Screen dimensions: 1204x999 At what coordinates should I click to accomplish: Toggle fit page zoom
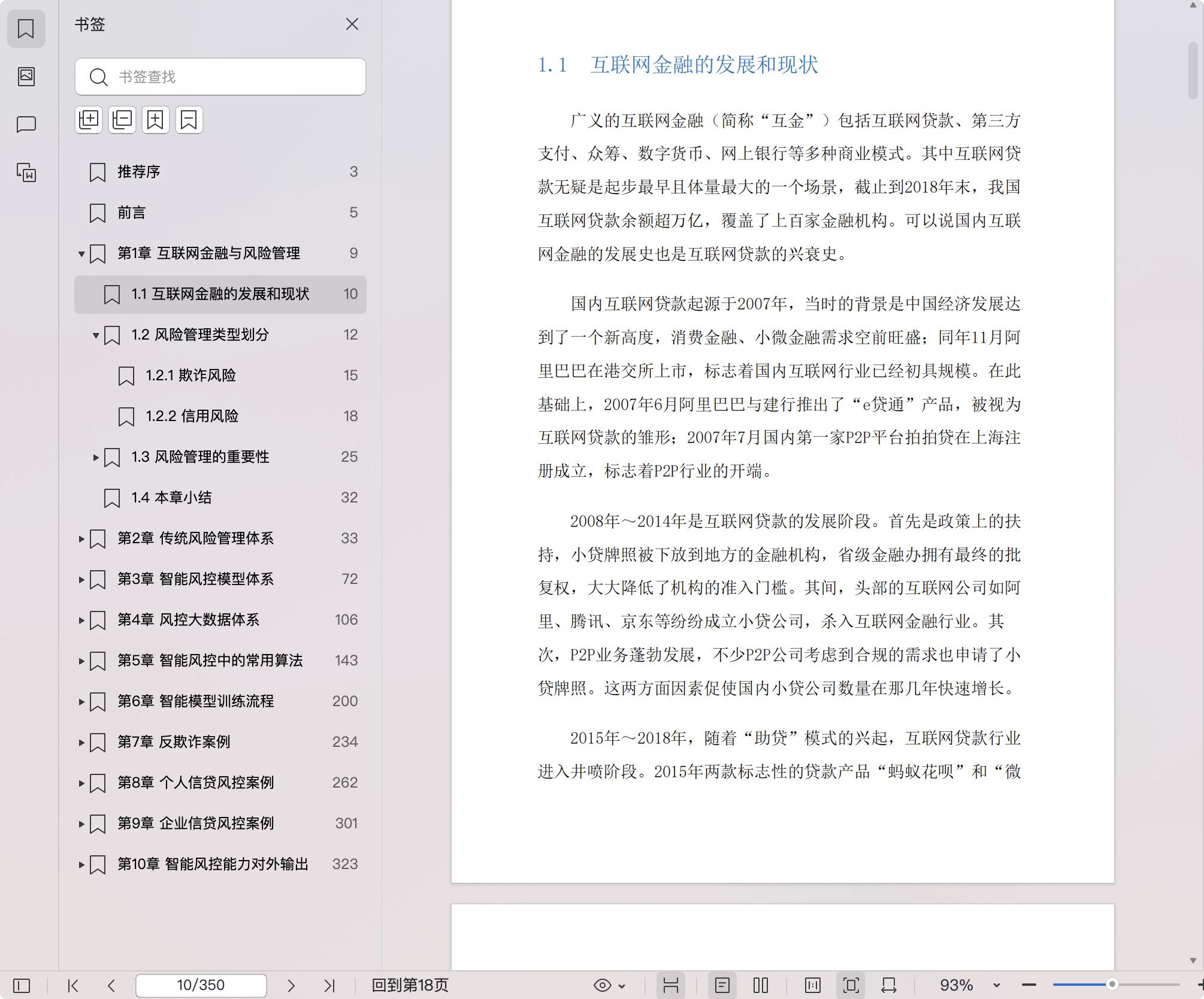[851, 985]
